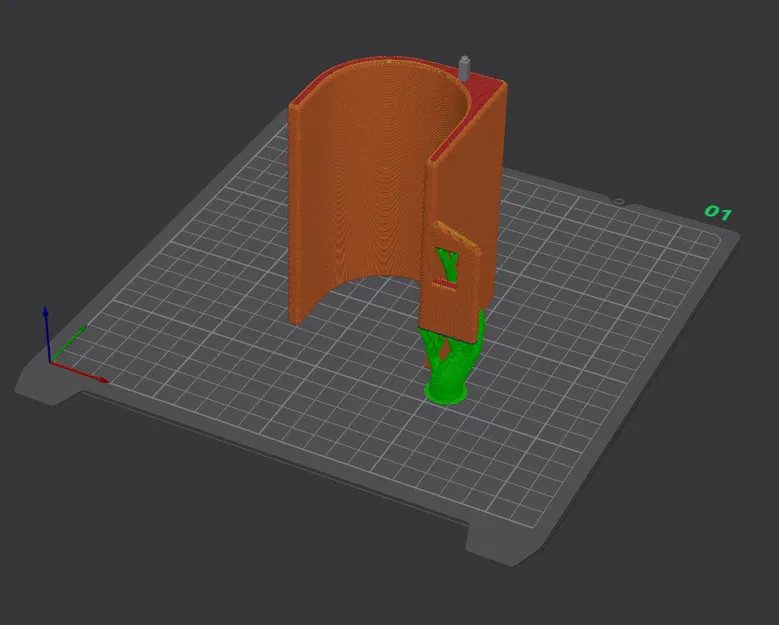The image size is (779, 625).
Task: Click the red X axis arrow
Action: tap(79, 372)
